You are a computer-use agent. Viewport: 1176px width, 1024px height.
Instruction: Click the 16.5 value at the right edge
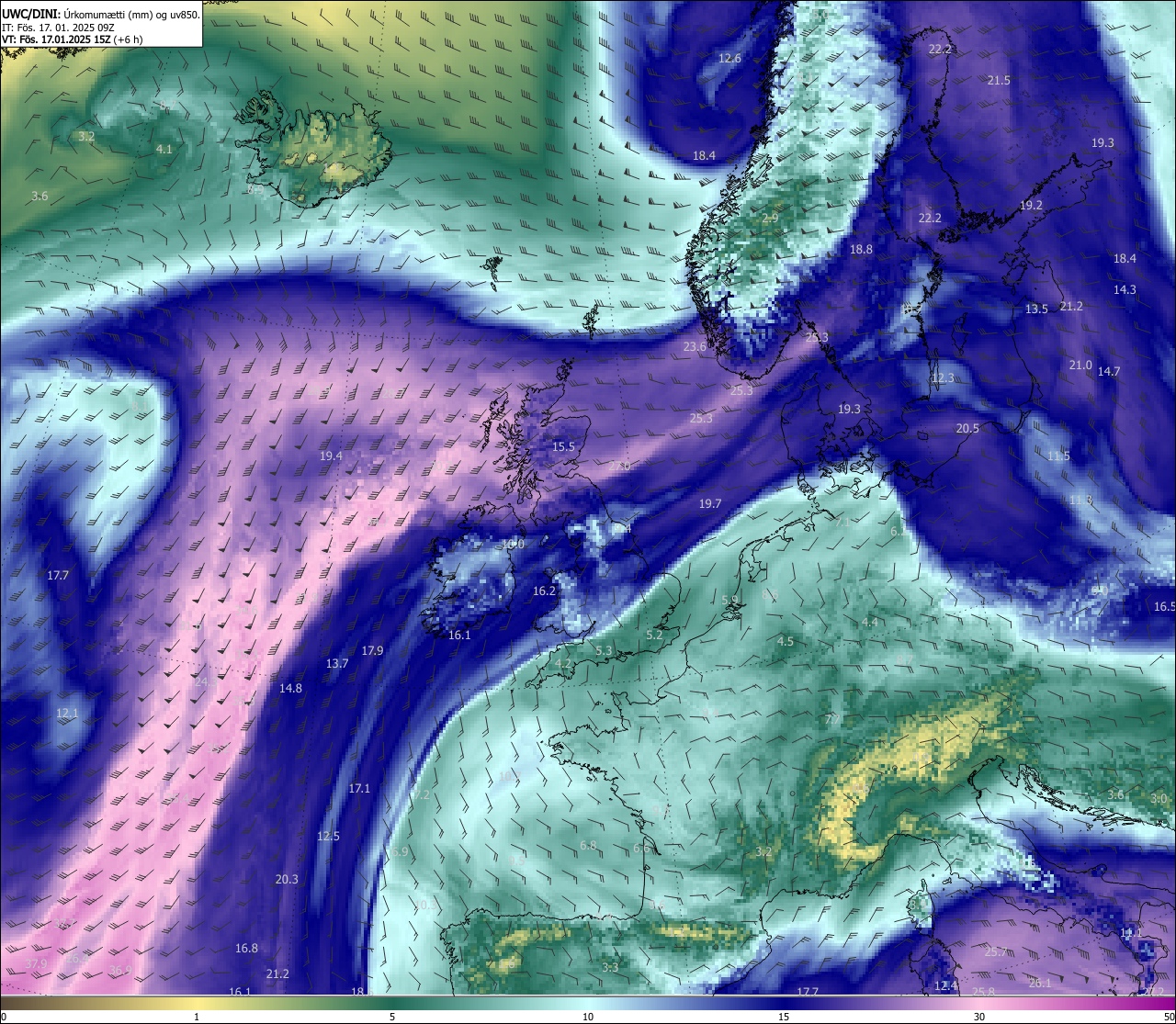[x=1164, y=606]
